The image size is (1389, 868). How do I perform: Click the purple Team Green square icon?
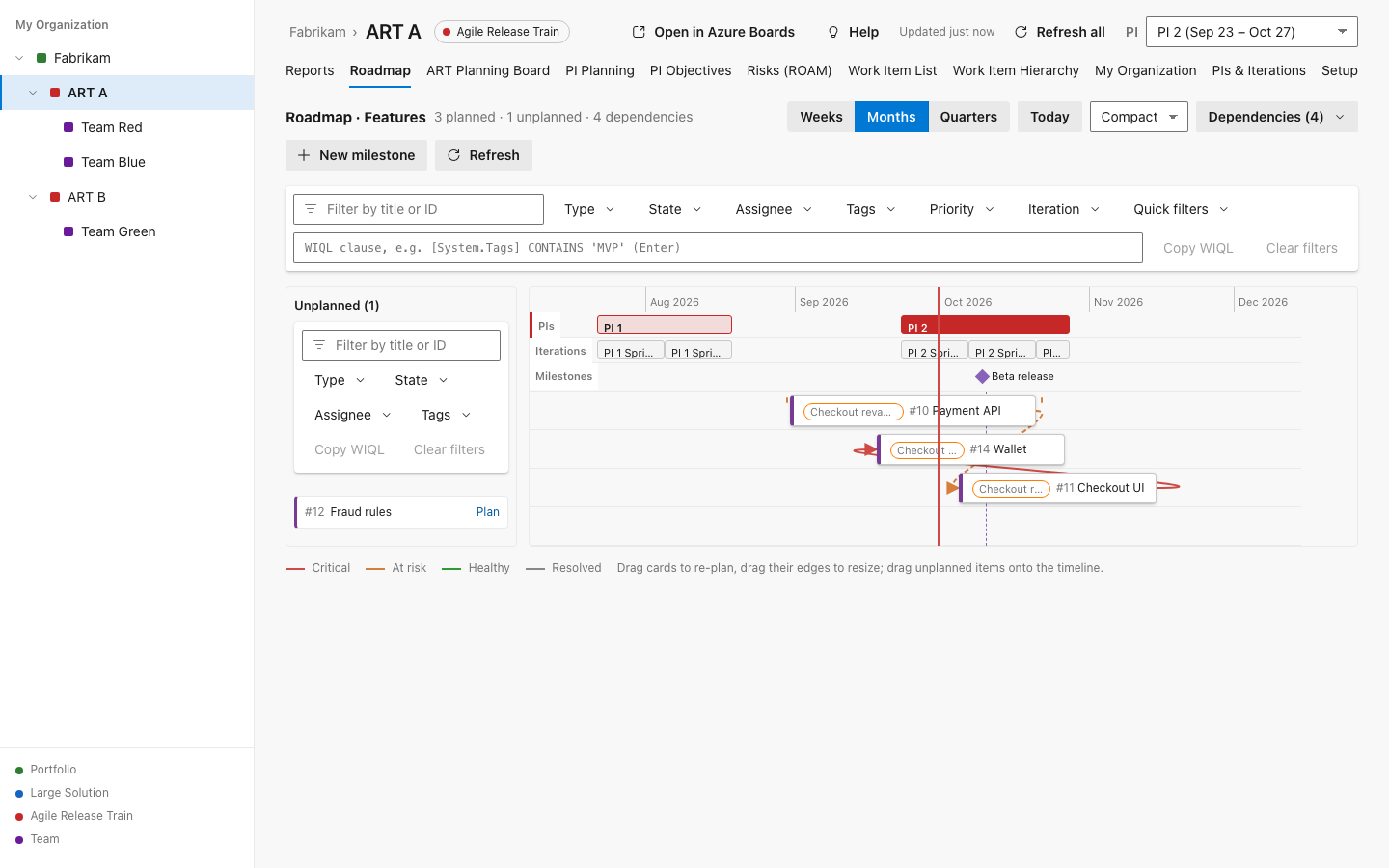(68, 231)
